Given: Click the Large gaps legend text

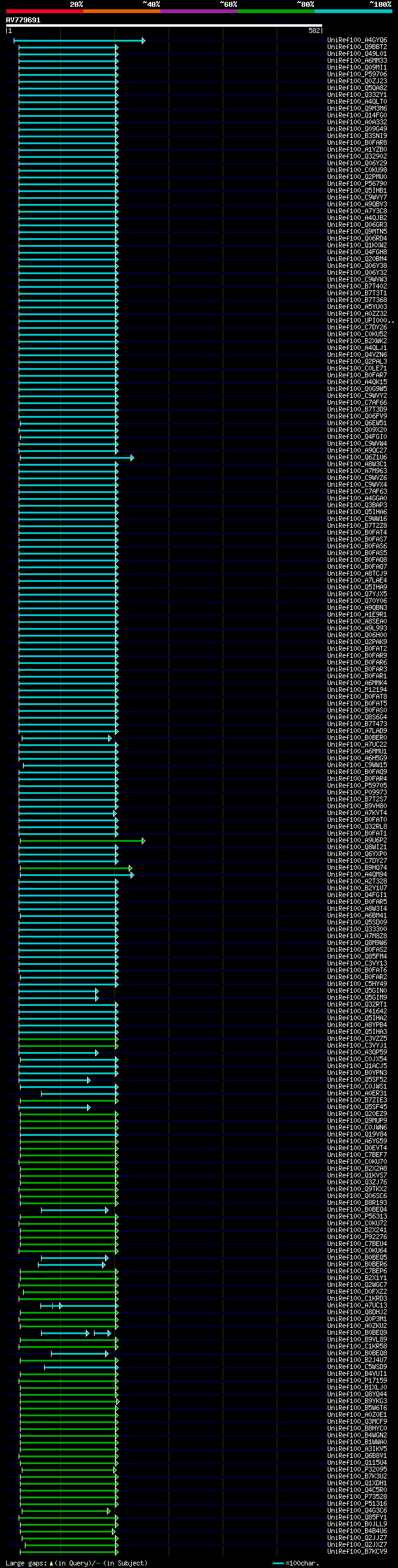Looking at the screenshot, I should pyautogui.click(x=76, y=1563).
